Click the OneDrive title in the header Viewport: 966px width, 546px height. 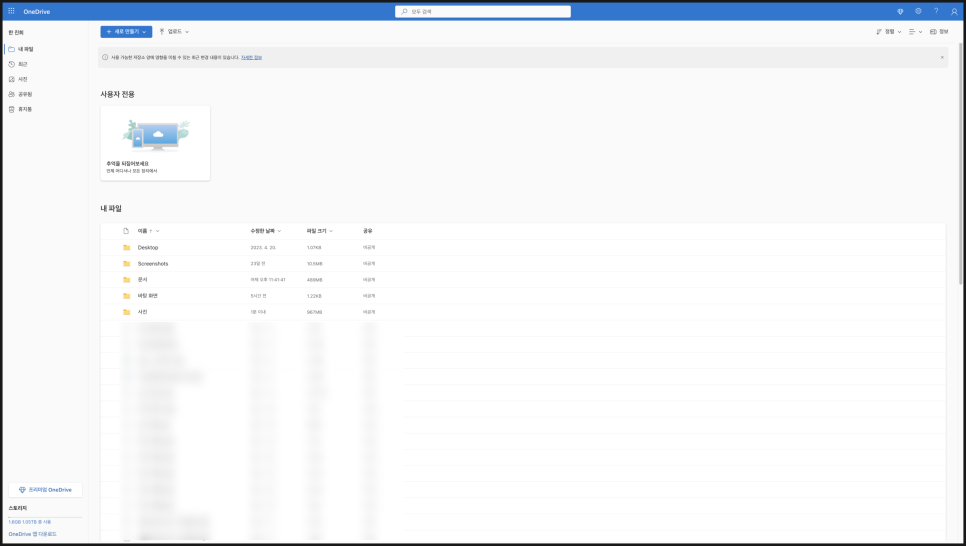(x=36, y=12)
